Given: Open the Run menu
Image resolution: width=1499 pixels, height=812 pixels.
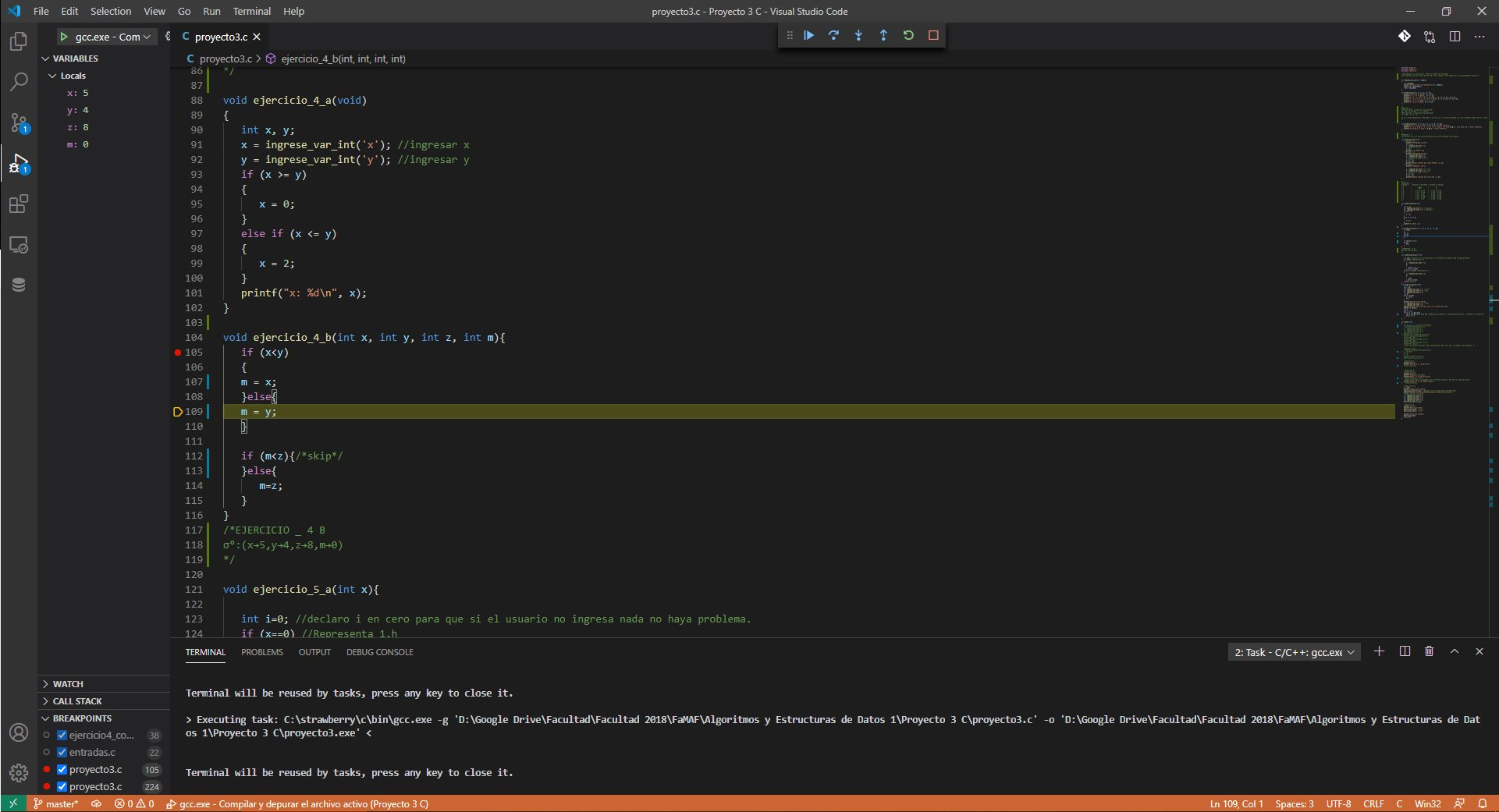Looking at the screenshot, I should tap(211, 11).
